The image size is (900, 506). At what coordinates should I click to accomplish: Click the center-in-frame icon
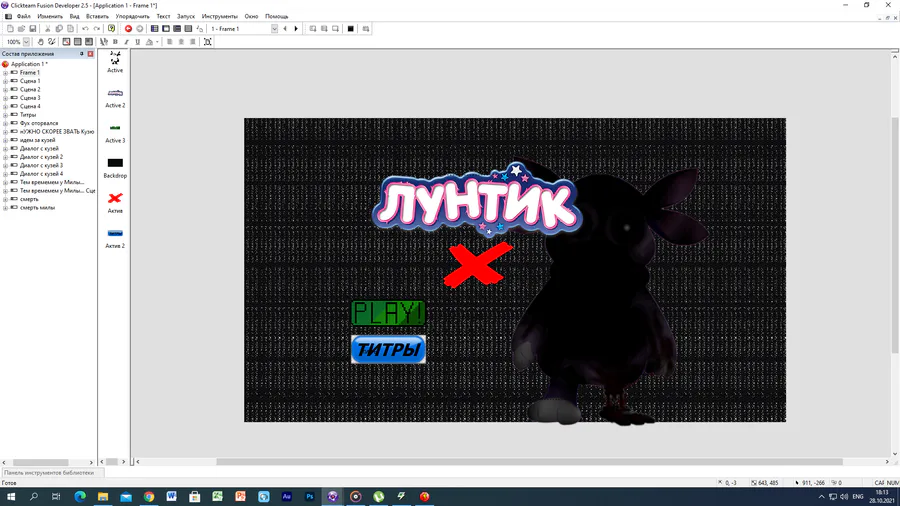tap(208, 42)
